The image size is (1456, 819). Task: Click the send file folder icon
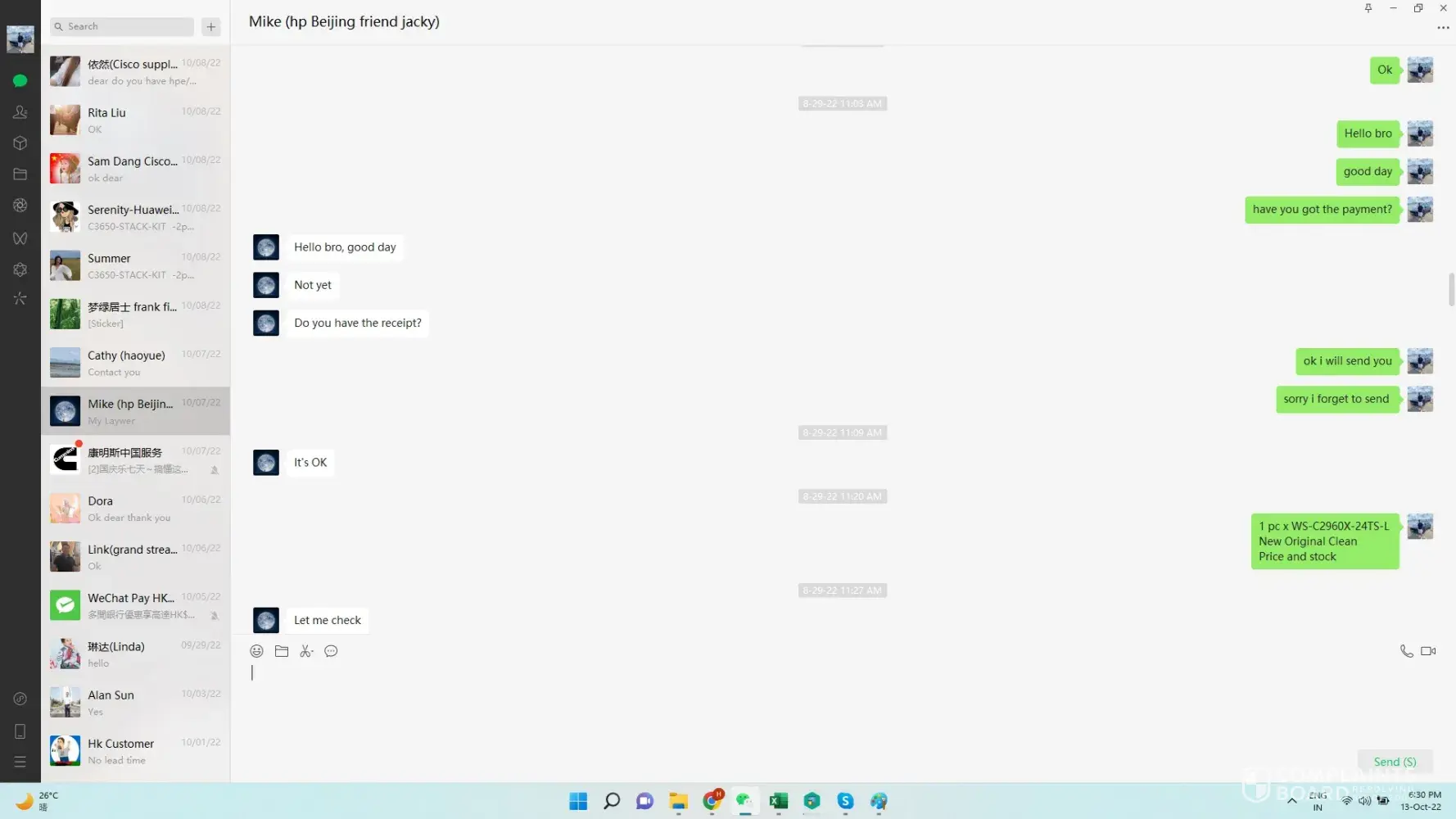(x=282, y=651)
